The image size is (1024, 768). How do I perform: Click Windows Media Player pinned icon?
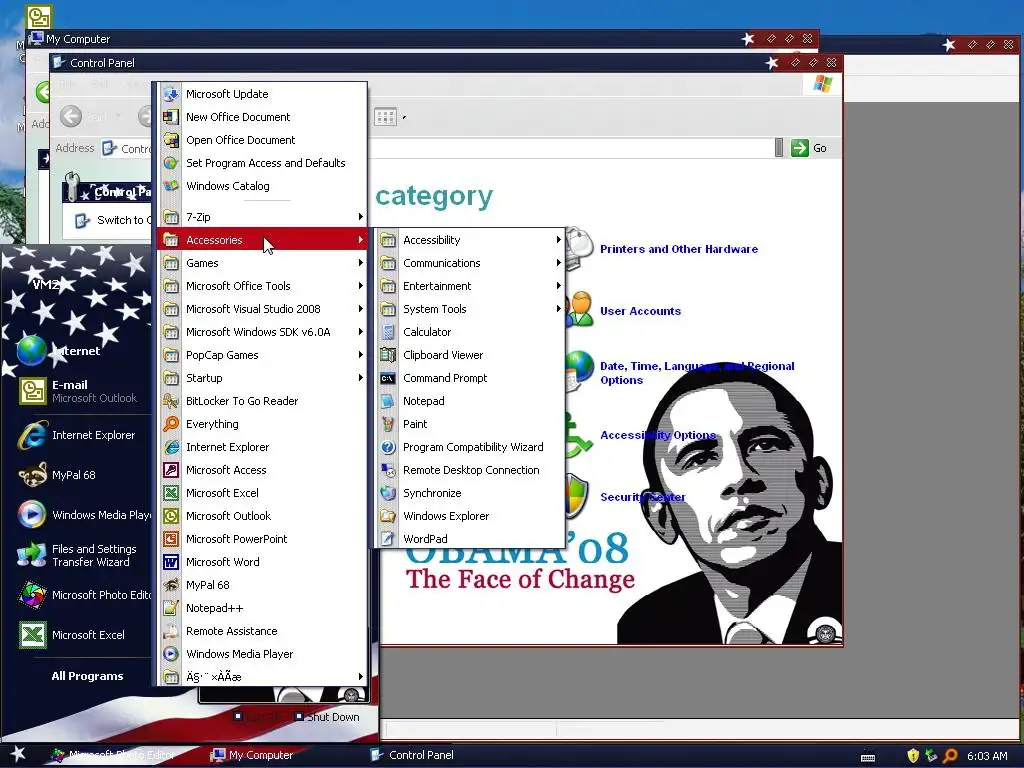pos(32,515)
